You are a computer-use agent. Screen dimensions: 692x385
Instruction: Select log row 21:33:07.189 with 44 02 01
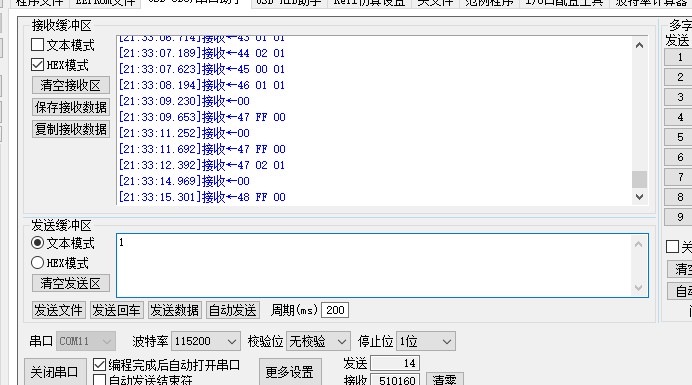(x=202, y=53)
